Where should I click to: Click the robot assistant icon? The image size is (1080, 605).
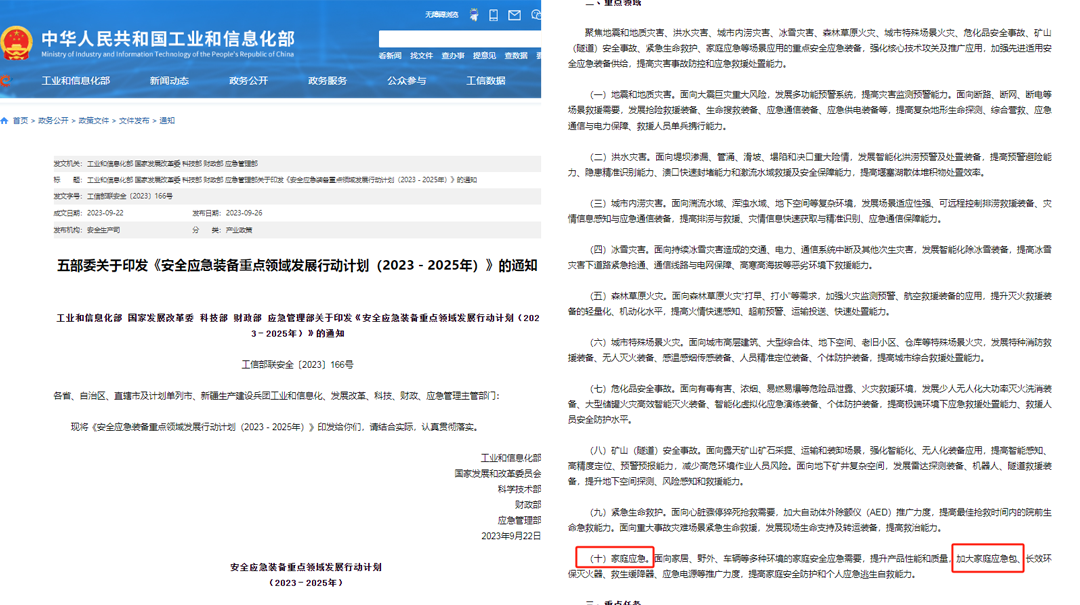click(x=474, y=15)
